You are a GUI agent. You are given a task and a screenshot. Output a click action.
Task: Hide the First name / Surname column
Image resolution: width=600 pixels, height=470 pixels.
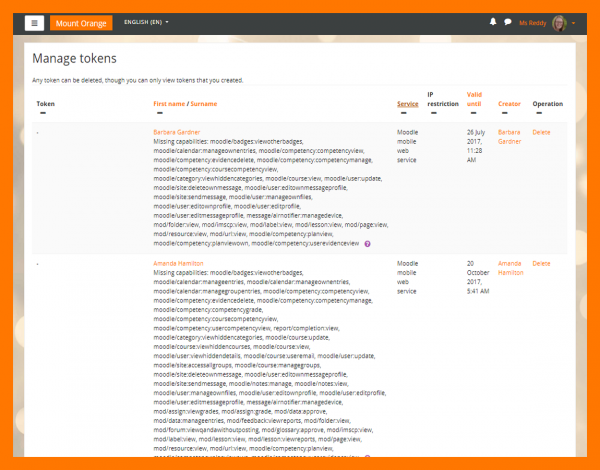point(158,113)
